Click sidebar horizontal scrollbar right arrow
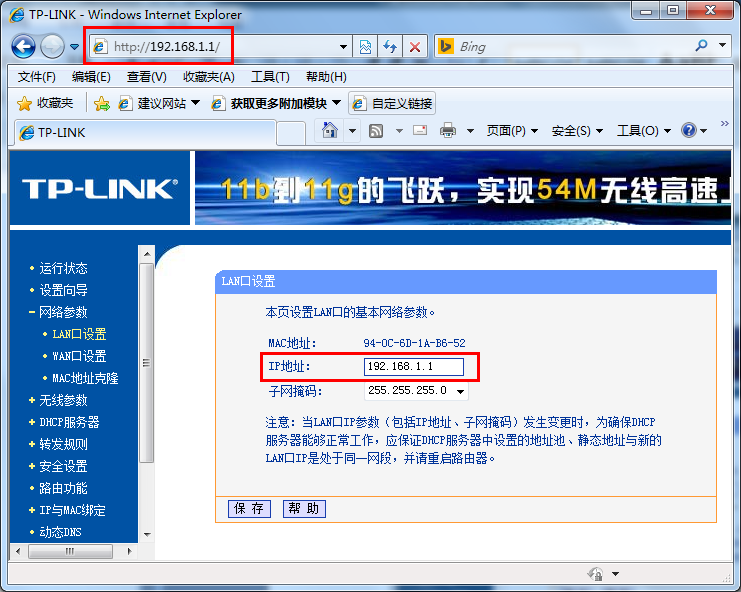The width and height of the screenshot is (741, 592). click(129, 551)
